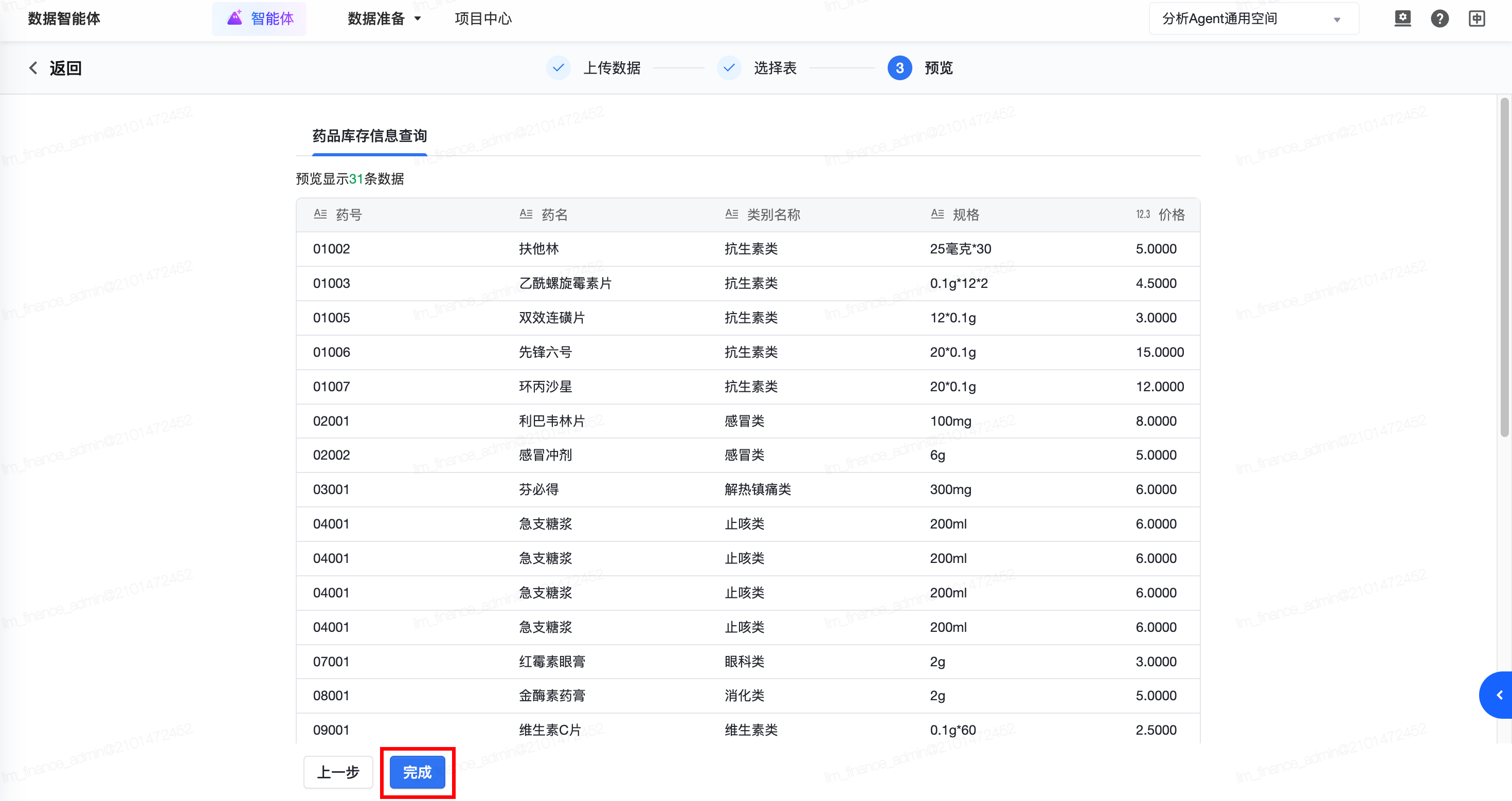Select the 上传数据 step label
This screenshot has width=1512, height=801.
pyautogui.click(x=612, y=68)
